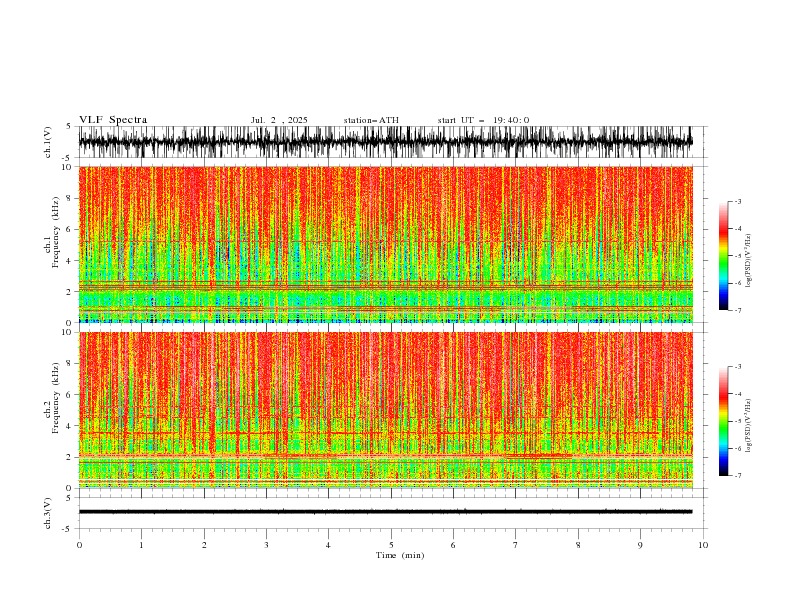Click the "station=ATH" header label

[x=371, y=120]
